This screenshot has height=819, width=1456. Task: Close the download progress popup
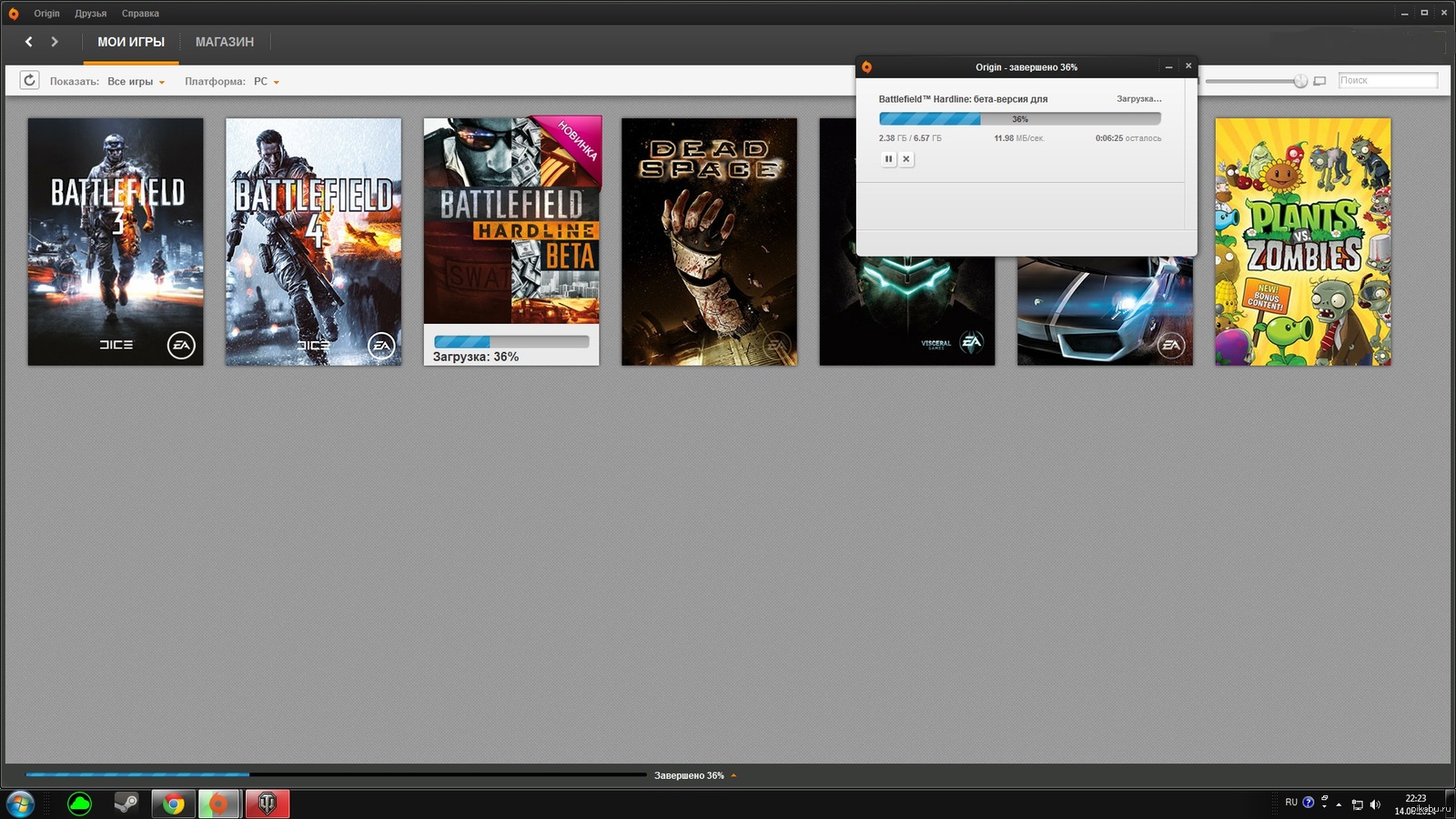point(1188,66)
